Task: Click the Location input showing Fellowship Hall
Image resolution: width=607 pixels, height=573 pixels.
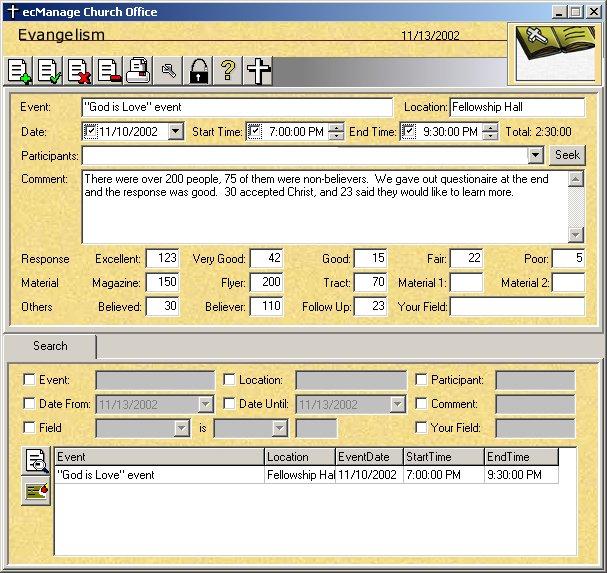Action: tap(518, 107)
